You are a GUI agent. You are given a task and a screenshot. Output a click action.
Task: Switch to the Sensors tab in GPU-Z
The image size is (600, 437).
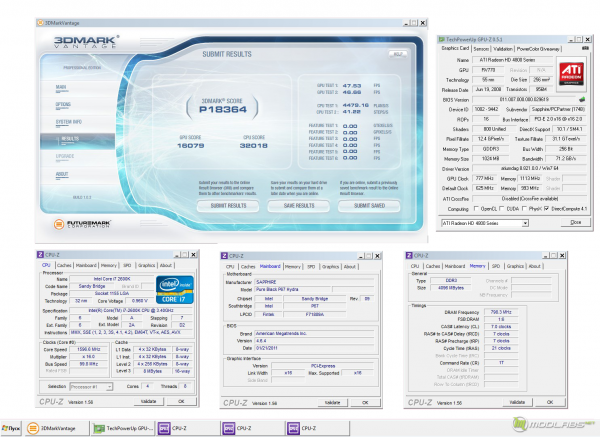tap(481, 49)
